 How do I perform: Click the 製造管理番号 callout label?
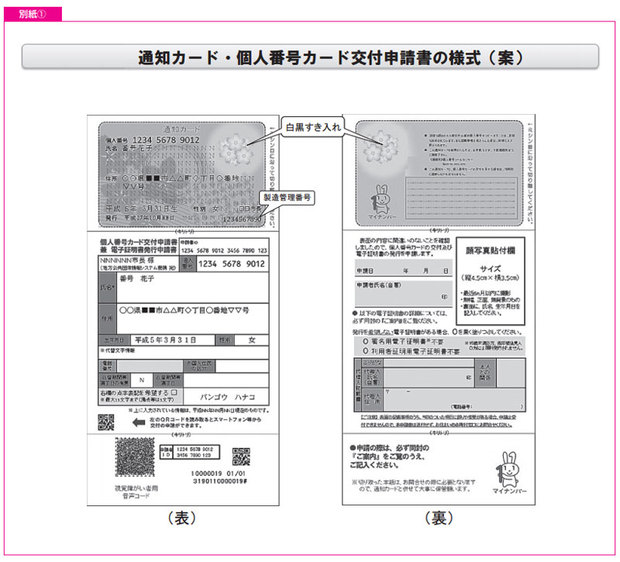(x=288, y=198)
